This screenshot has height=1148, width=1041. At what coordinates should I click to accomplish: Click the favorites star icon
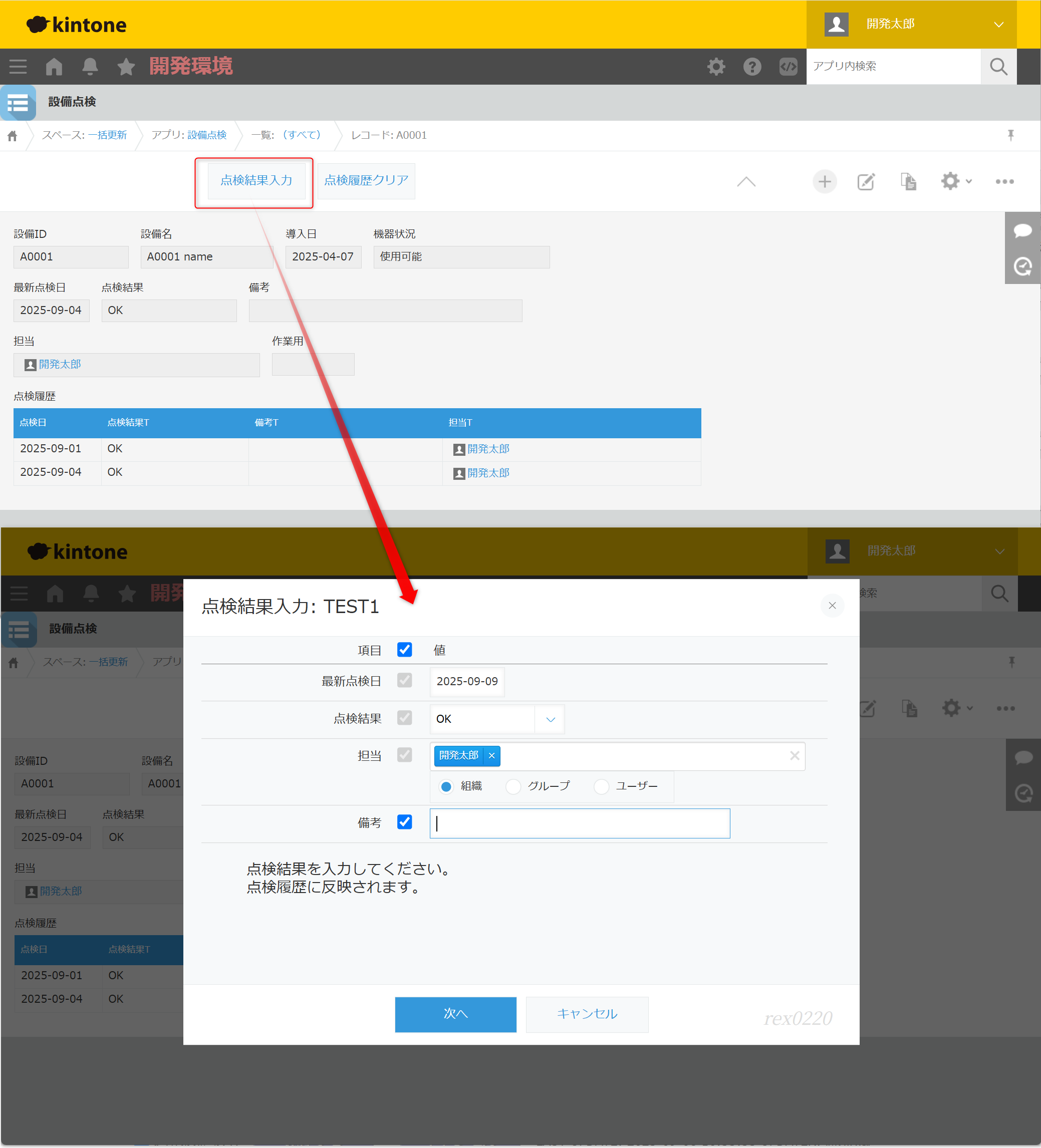point(126,67)
